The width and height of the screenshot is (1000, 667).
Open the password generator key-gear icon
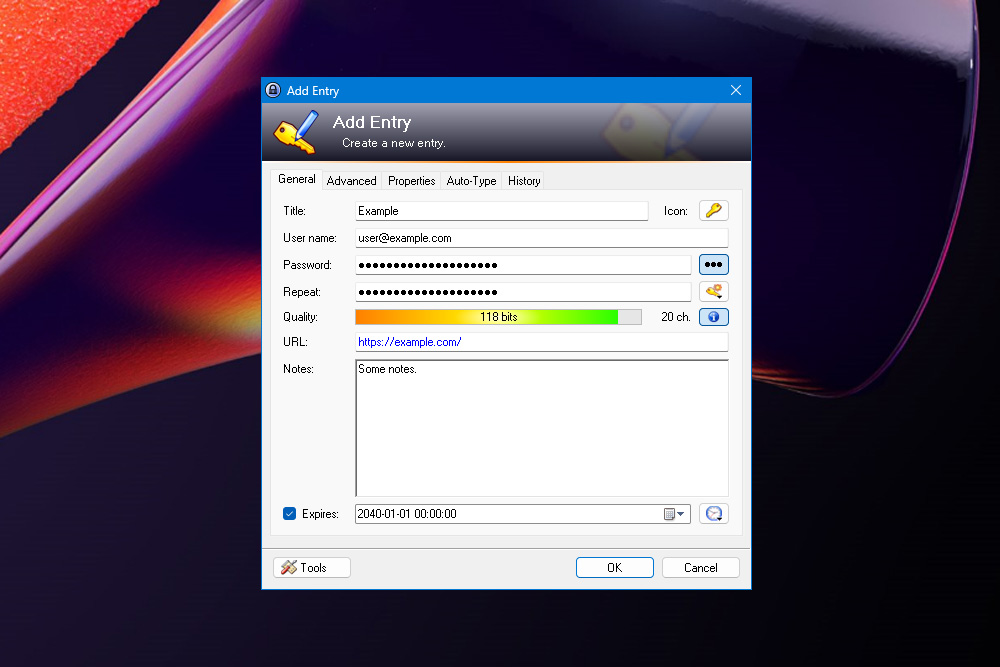pyautogui.click(x=713, y=291)
